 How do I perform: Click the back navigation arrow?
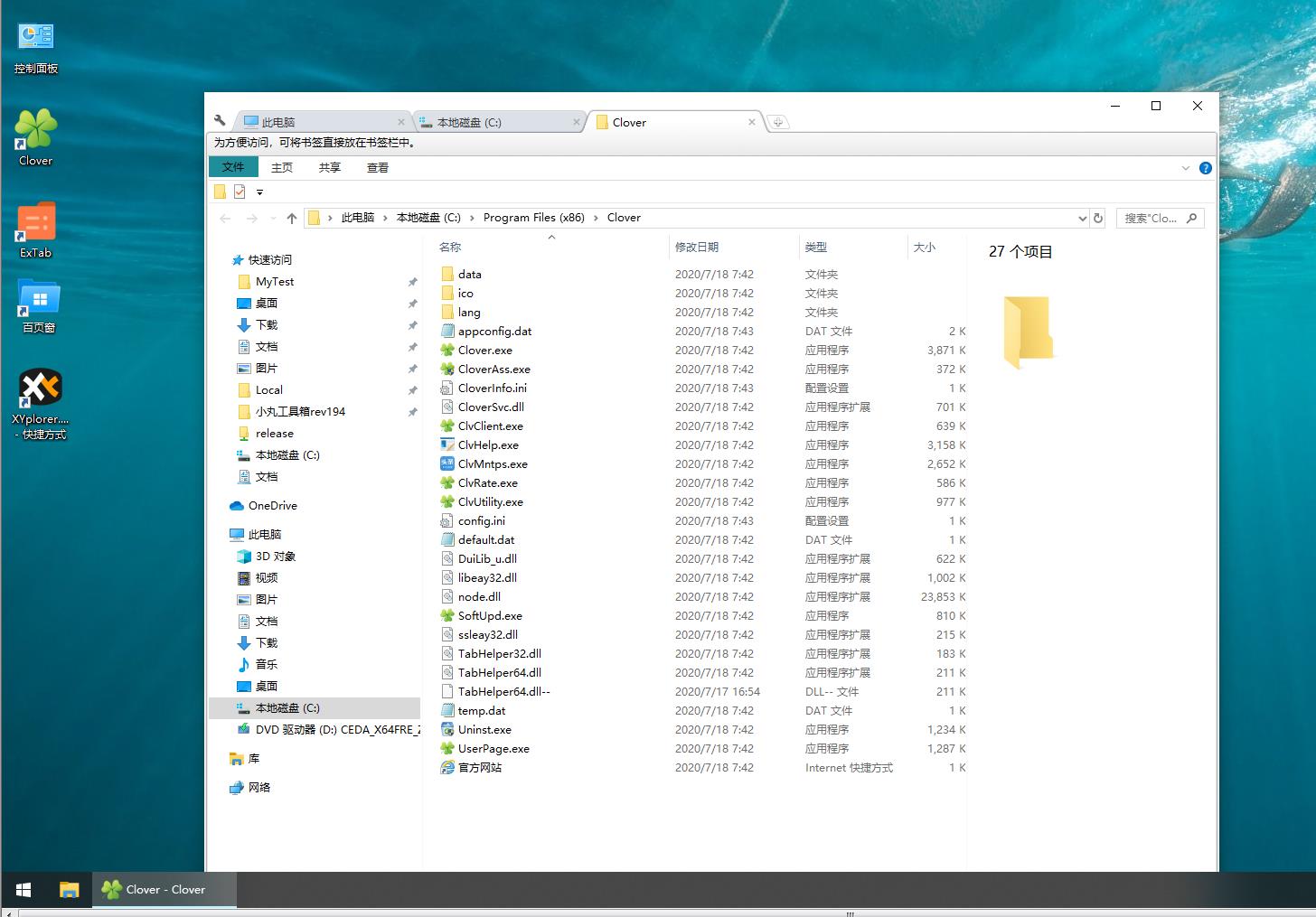(225, 218)
